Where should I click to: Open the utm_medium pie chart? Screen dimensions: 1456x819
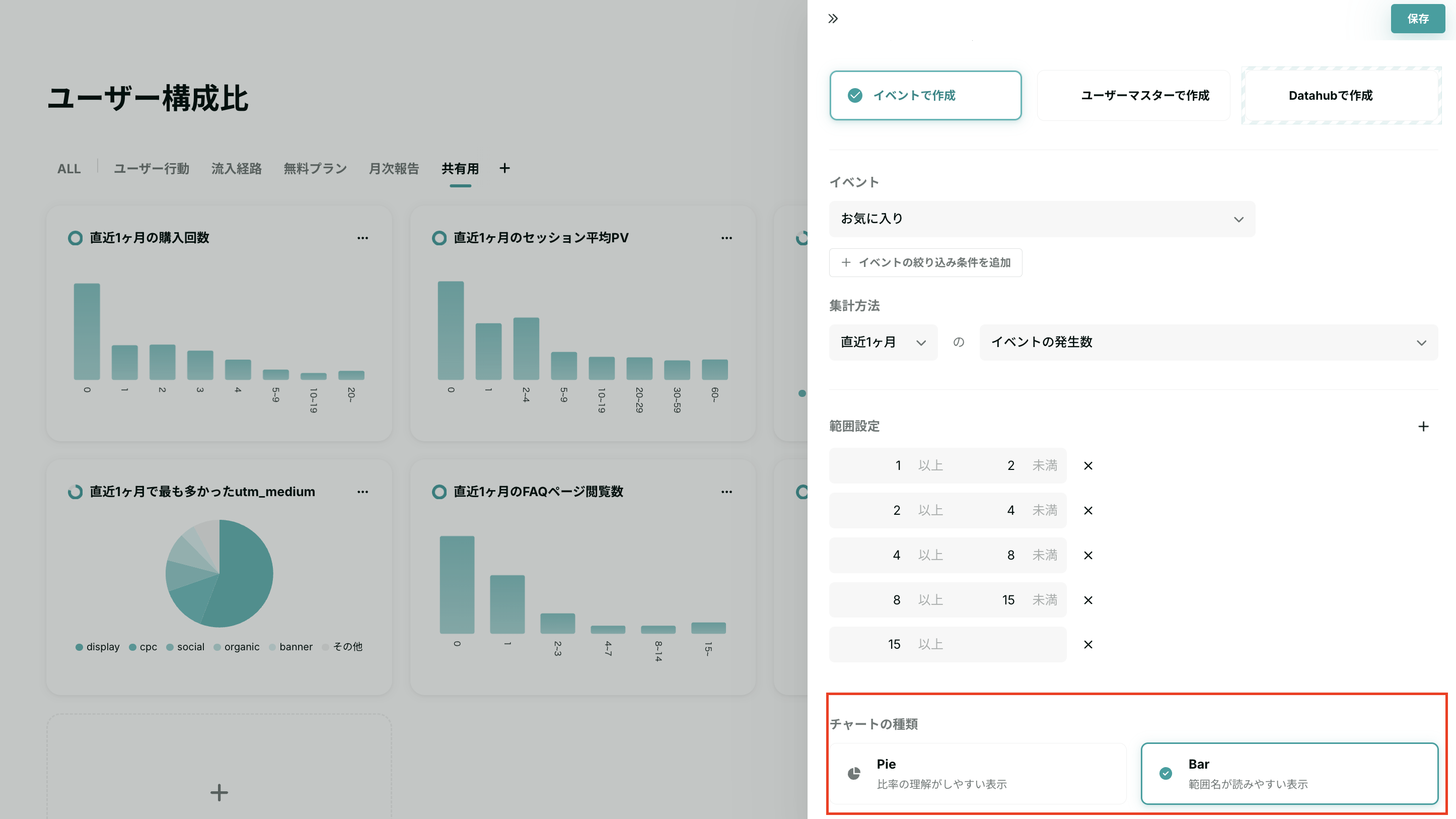220,574
